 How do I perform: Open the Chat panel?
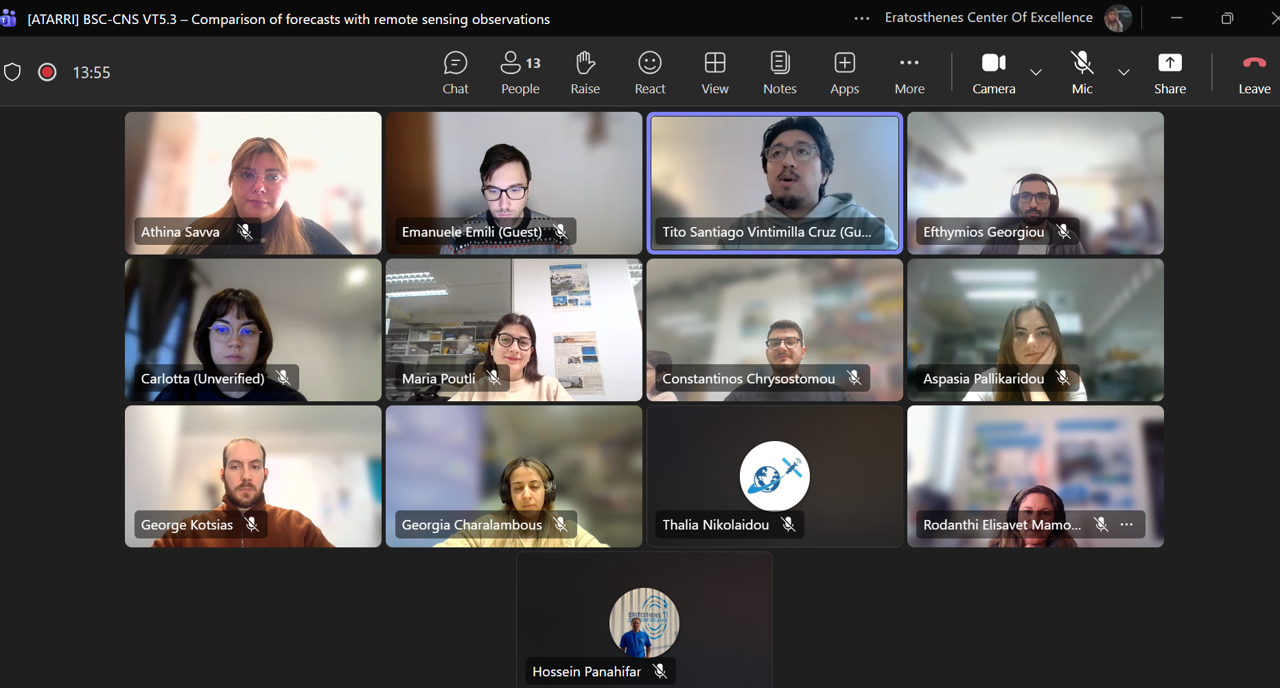click(x=455, y=73)
